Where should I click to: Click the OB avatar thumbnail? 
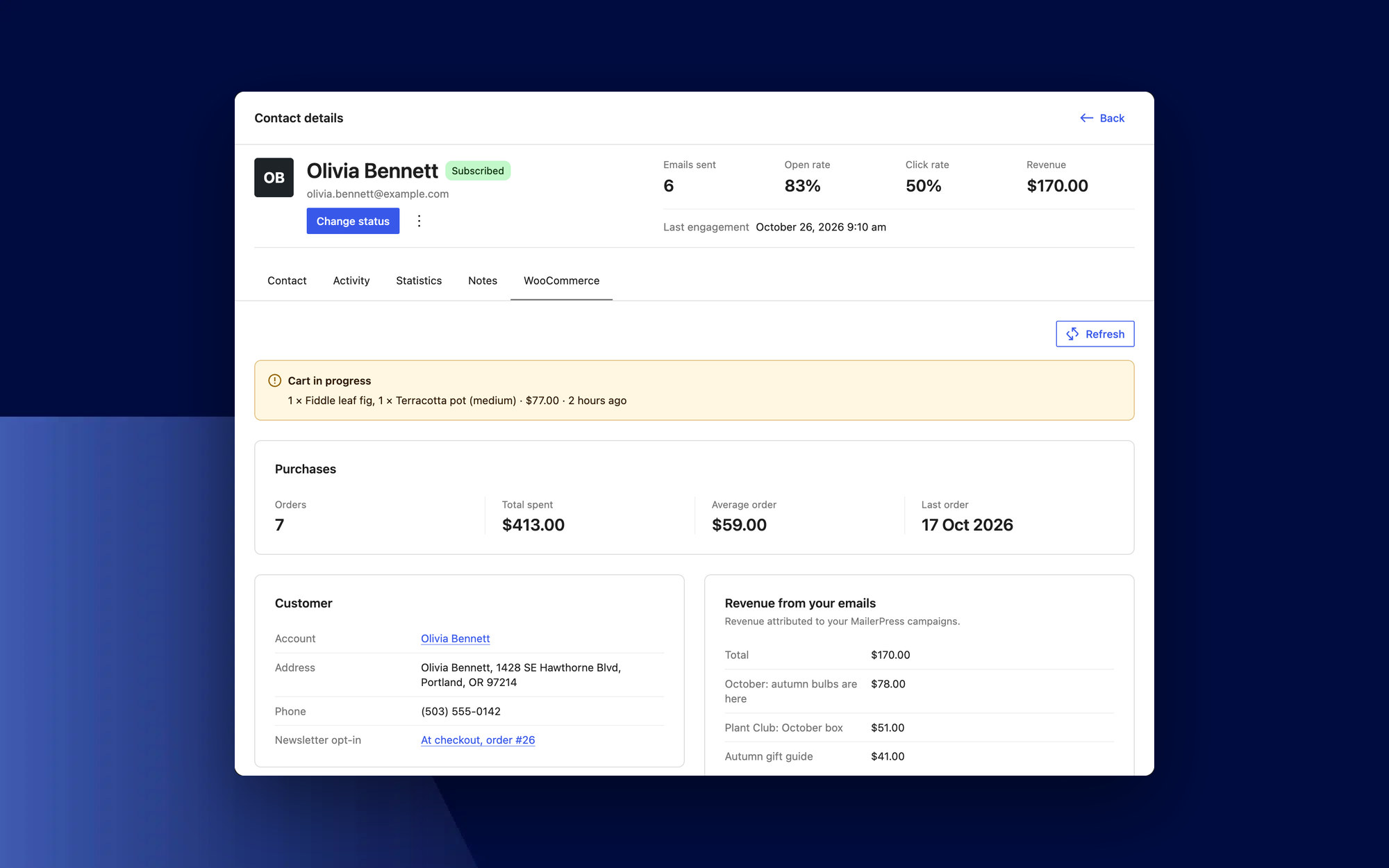(x=274, y=178)
